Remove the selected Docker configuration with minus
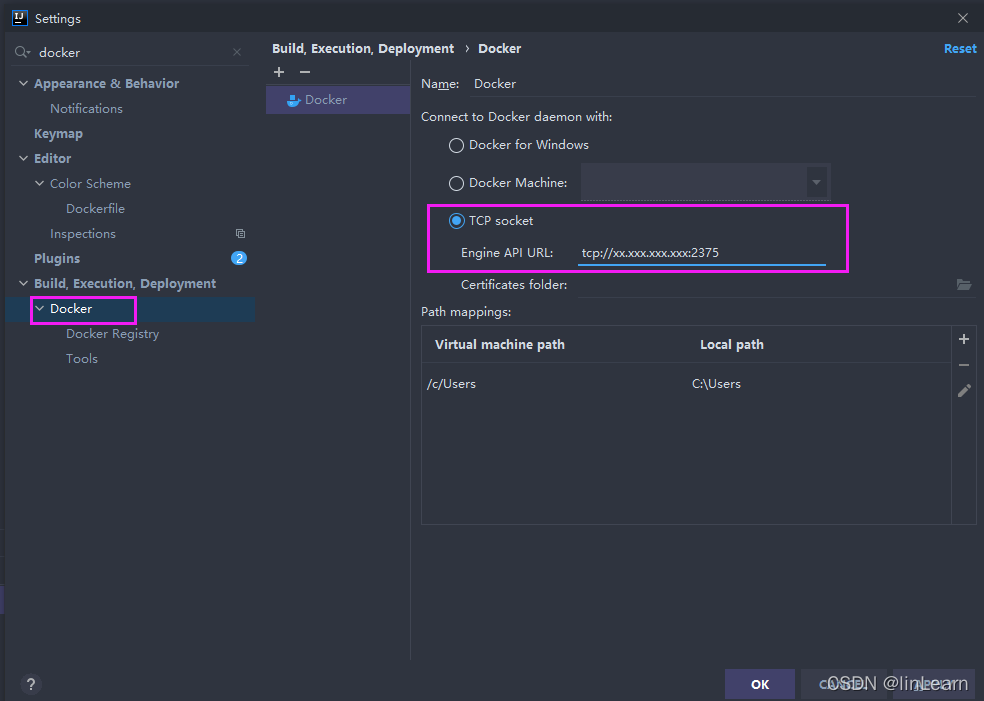 (x=305, y=72)
